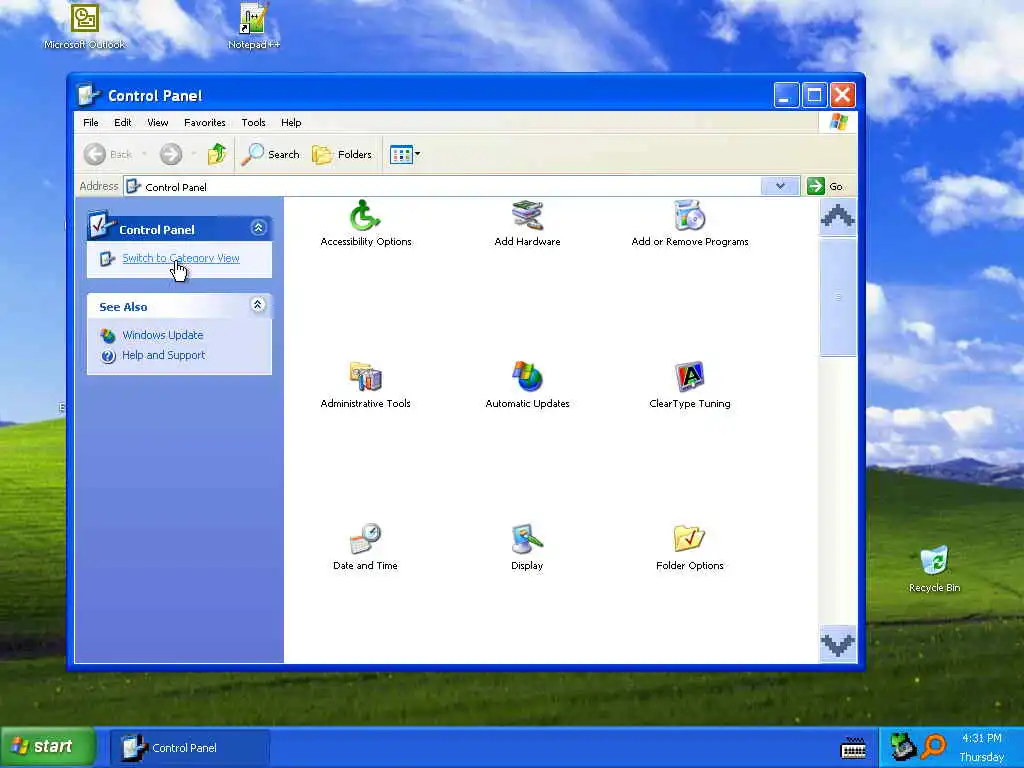Switch to Category View link
Image resolution: width=1024 pixels, height=768 pixels.
(x=181, y=258)
